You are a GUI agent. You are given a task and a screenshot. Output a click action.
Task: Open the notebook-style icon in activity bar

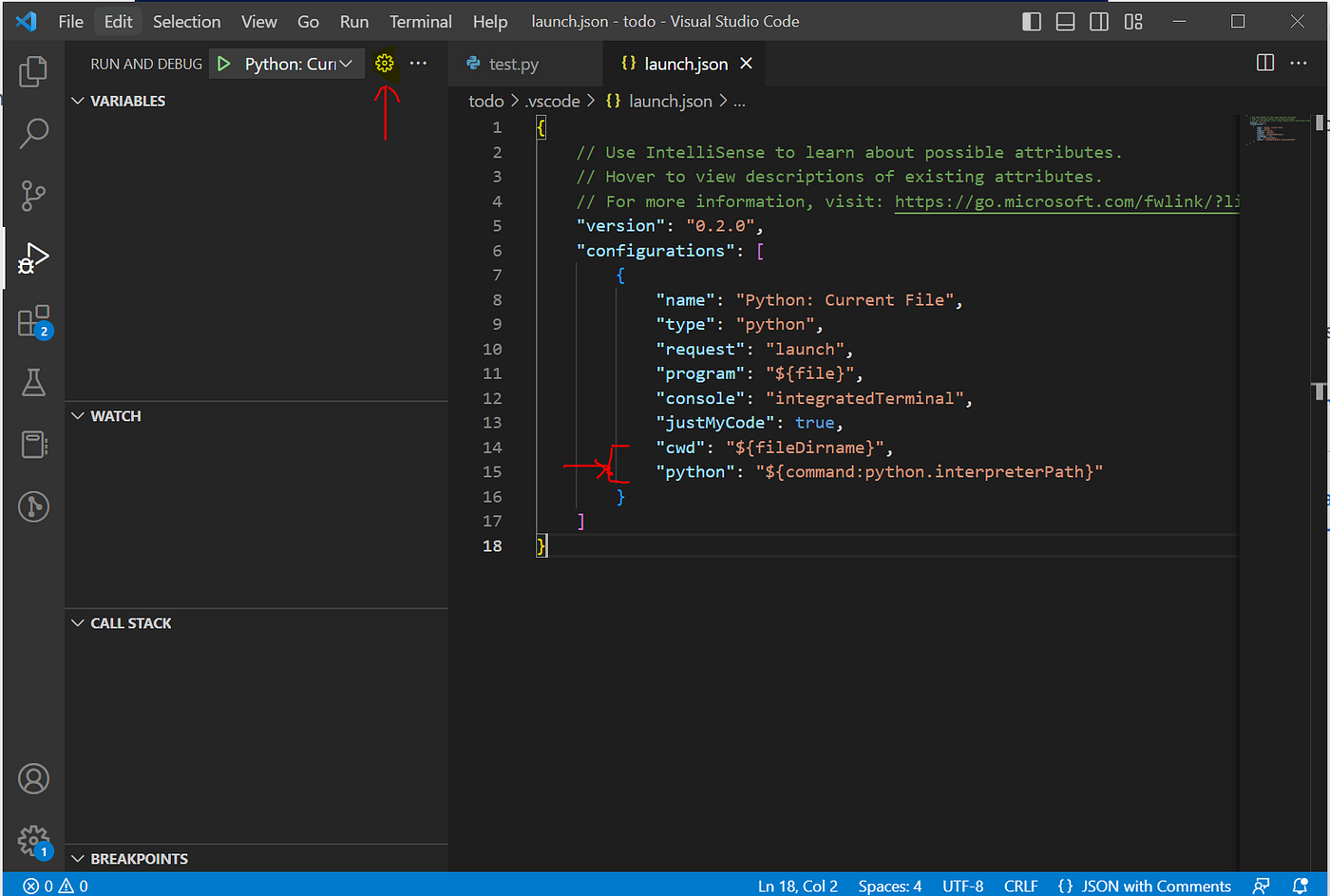(34, 444)
